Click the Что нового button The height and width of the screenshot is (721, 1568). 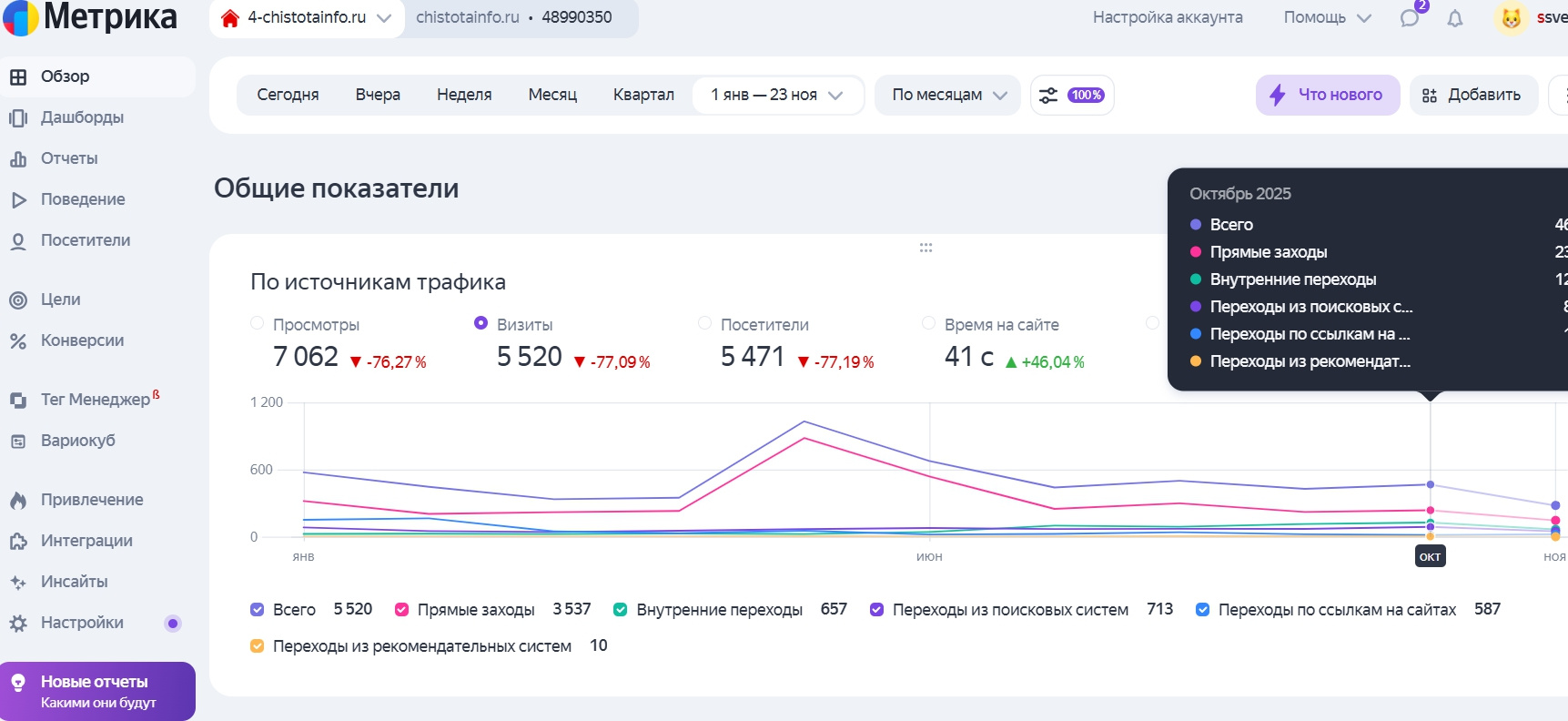point(1328,96)
